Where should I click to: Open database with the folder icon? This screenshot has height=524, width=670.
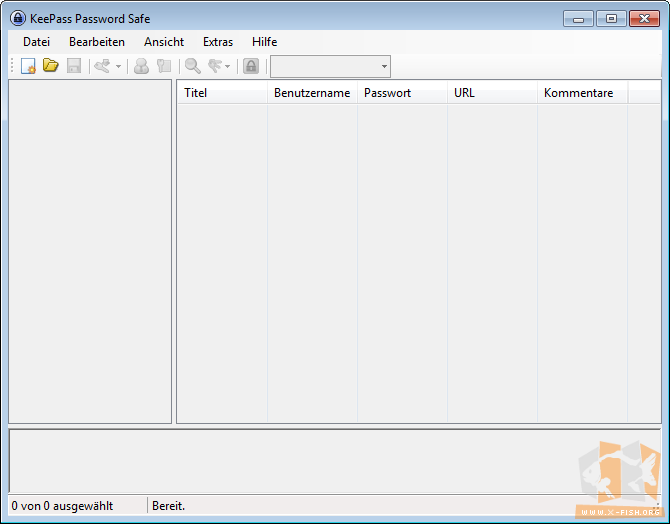pos(51,66)
